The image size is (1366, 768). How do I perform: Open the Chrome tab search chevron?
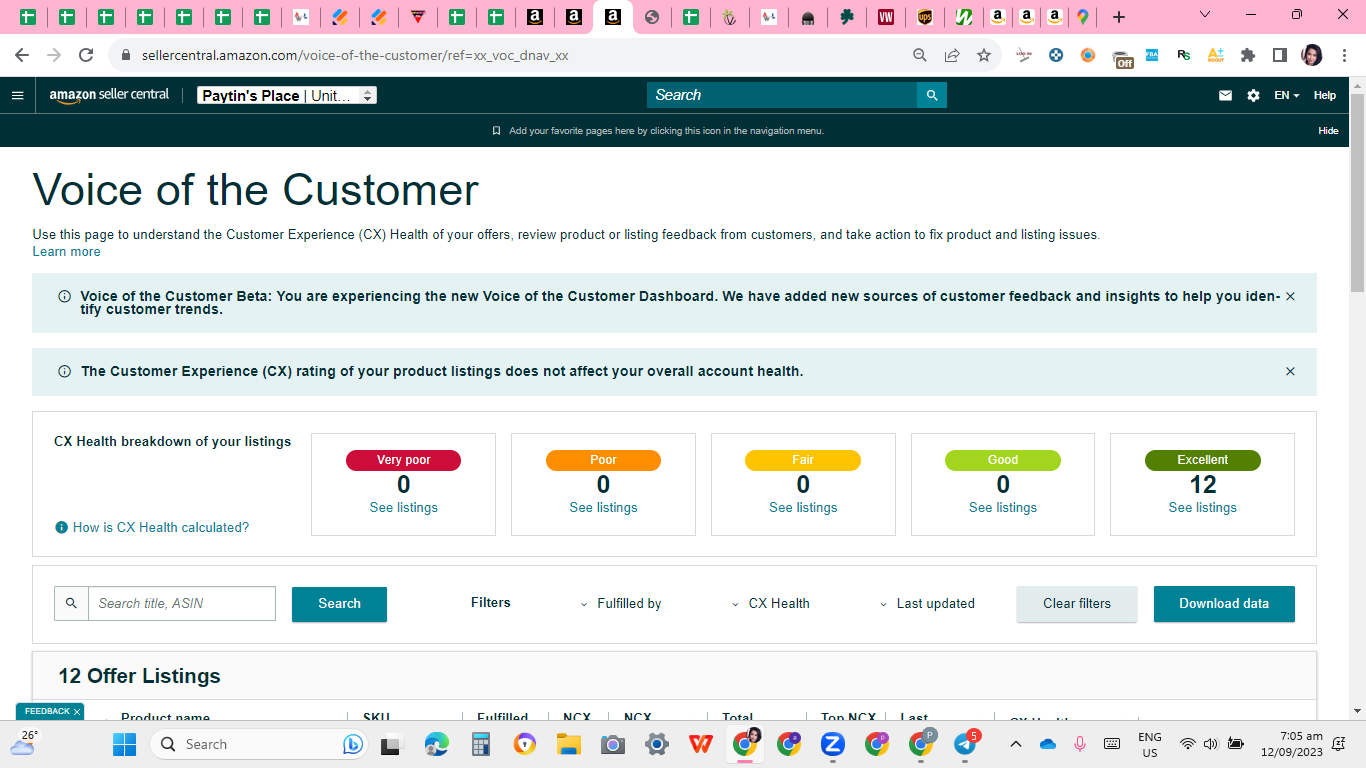tap(1204, 15)
